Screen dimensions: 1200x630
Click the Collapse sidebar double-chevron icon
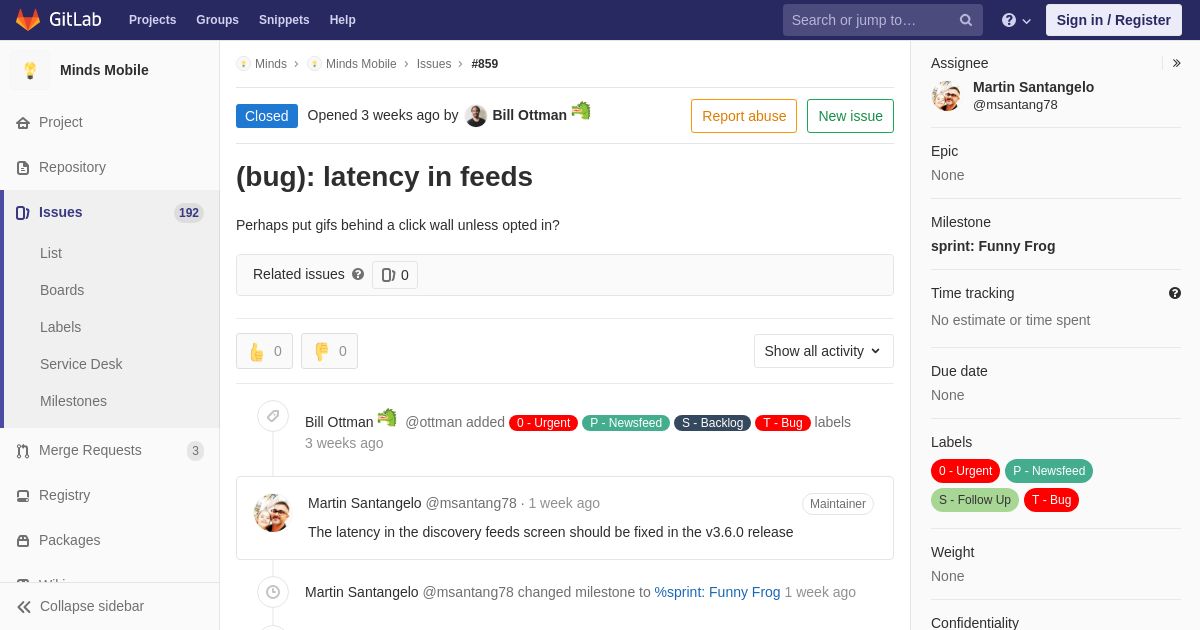coord(24,607)
